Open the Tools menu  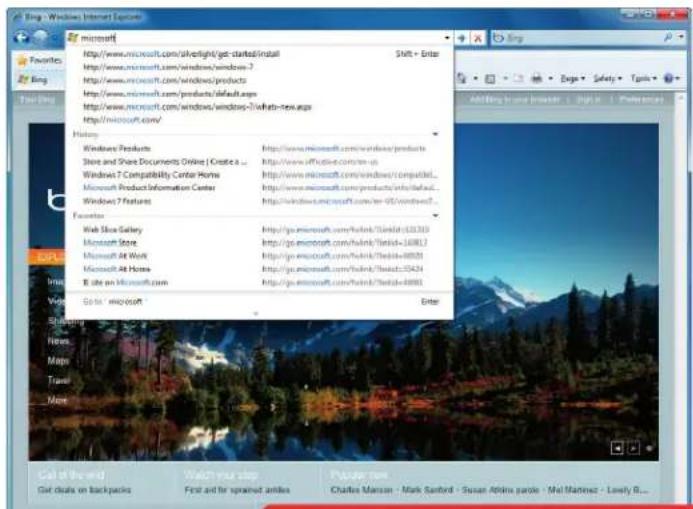pyautogui.click(x=644, y=79)
